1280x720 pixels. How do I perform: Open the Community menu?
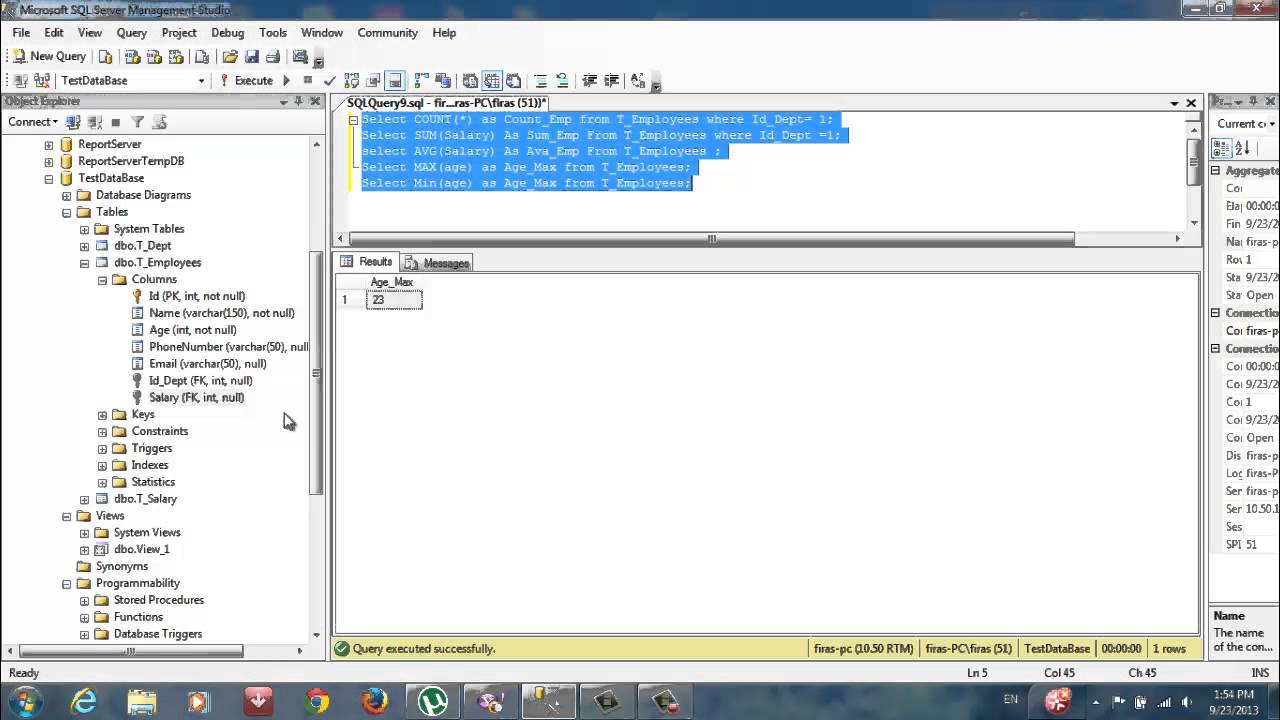387,32
